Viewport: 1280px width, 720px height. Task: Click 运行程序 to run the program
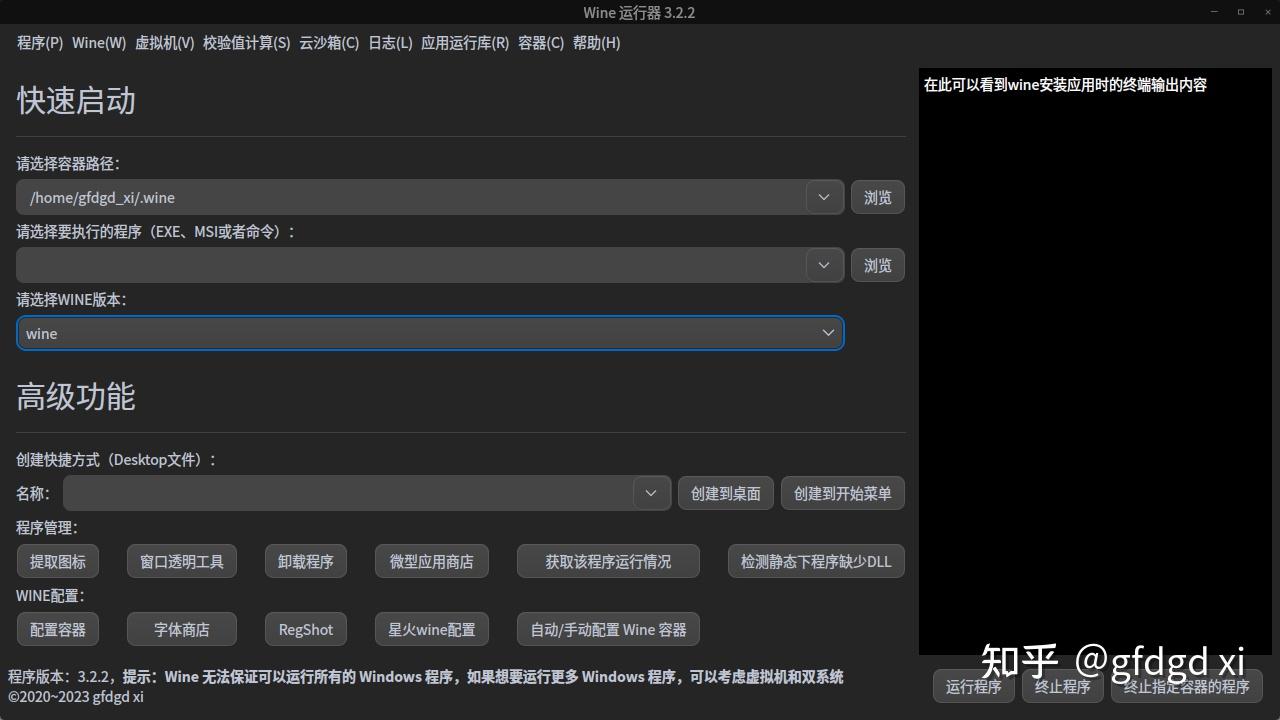(x=973, y=687)
